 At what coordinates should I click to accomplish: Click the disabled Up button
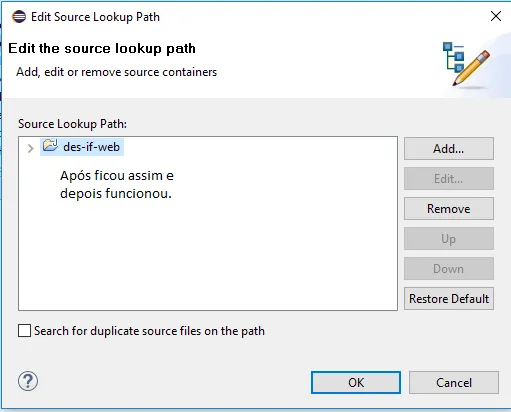(449, 239)
